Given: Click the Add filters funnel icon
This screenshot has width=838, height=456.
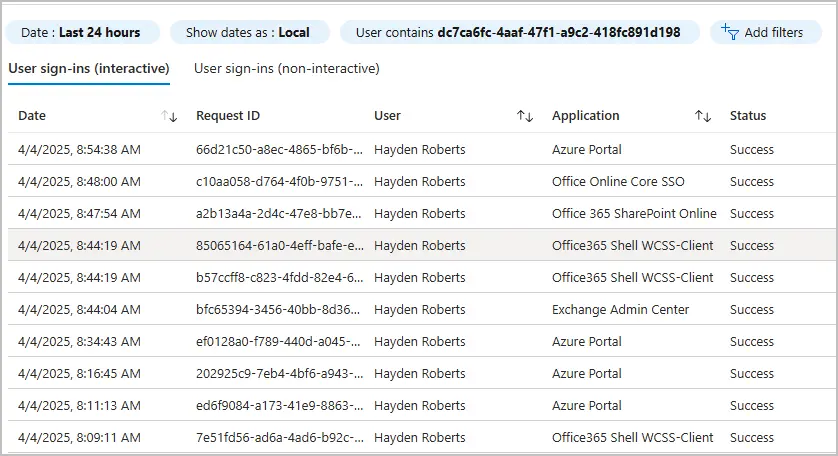Looking at the screenshot, I should (x=730, y=32).
